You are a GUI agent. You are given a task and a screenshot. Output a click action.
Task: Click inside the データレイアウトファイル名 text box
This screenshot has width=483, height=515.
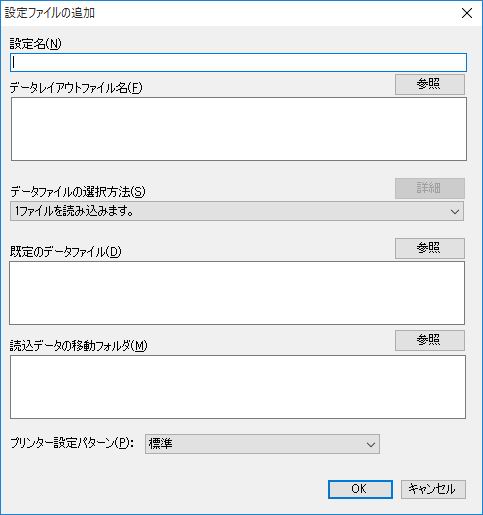click(239, 129)
